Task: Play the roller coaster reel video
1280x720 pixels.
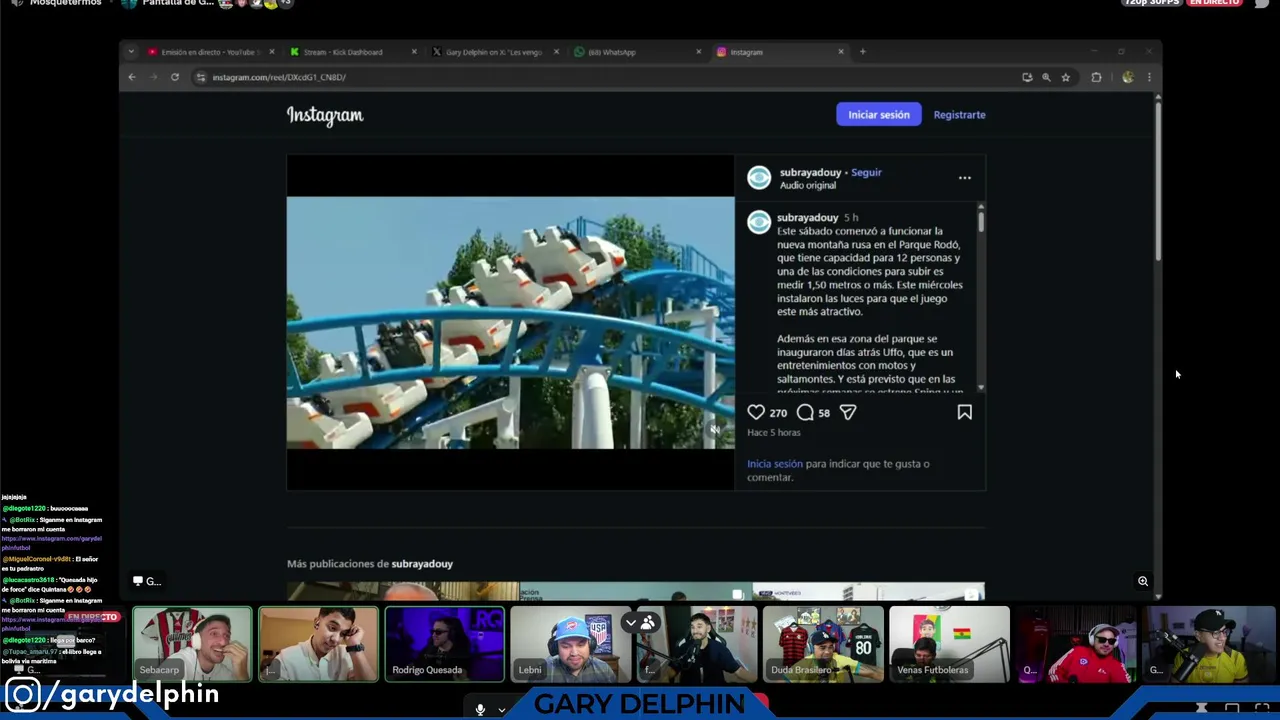Action: (x=510, y=322)
